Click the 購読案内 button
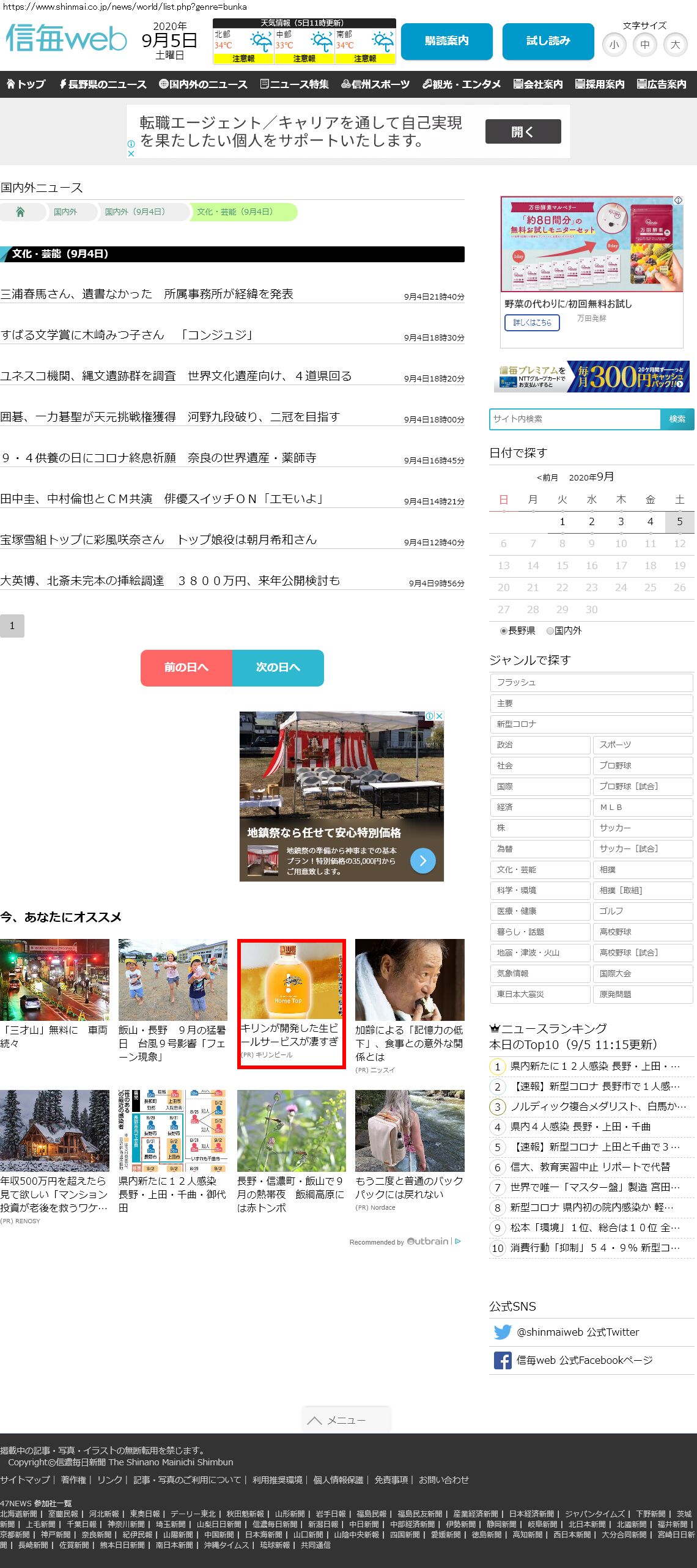The height and width of the screenshot is (1568, 697). (x=446, y=41)
